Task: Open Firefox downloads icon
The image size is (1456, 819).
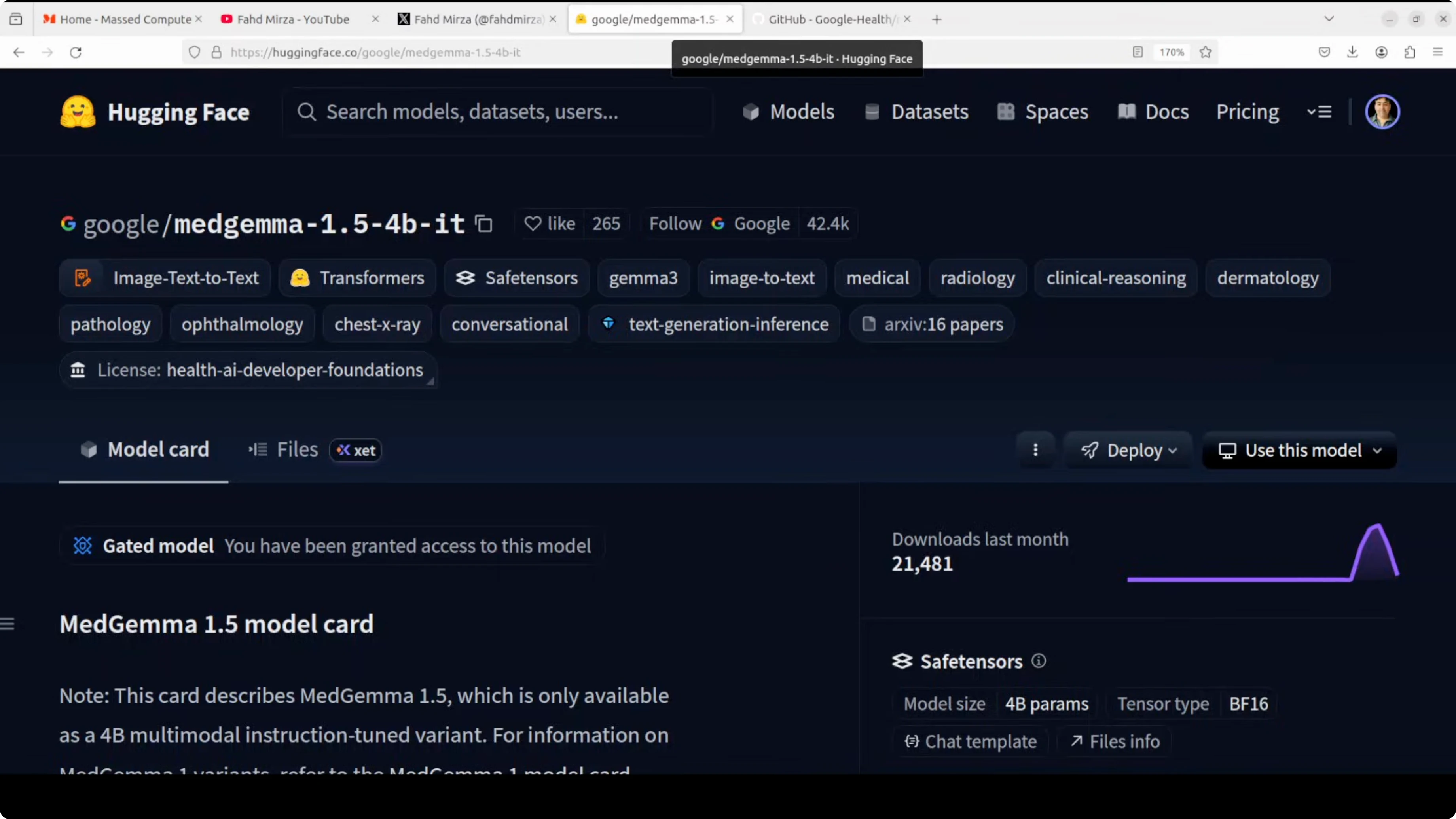Action: click(x=1352, y=52)
